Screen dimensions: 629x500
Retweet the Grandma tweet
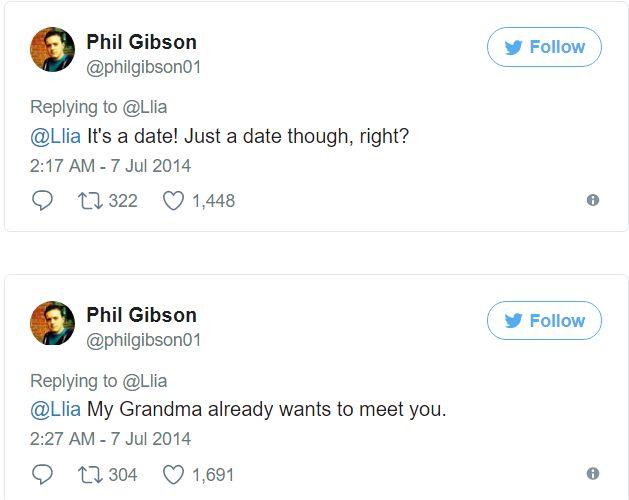click(91, 474)
